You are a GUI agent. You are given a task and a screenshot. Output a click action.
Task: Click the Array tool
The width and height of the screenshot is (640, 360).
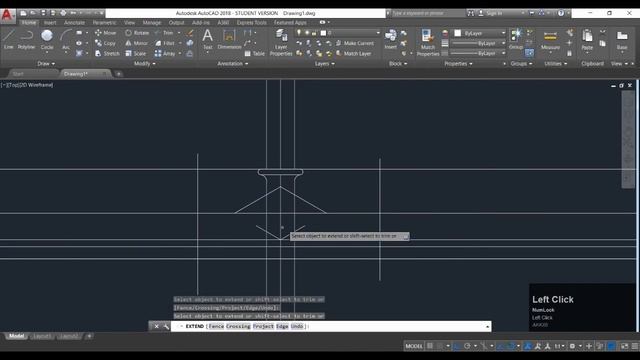point(165,53)
